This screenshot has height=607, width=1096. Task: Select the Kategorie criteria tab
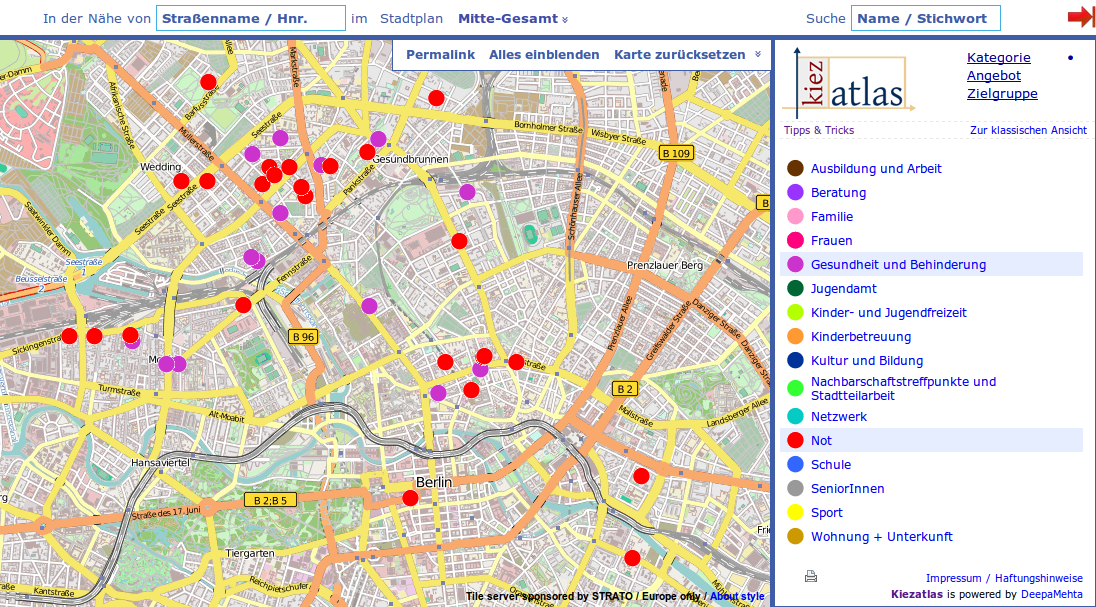coord(998,58)
